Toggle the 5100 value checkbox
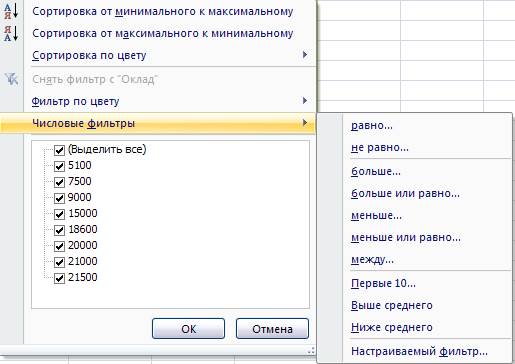This screenshot has height=364, width=515. point(59,166)
